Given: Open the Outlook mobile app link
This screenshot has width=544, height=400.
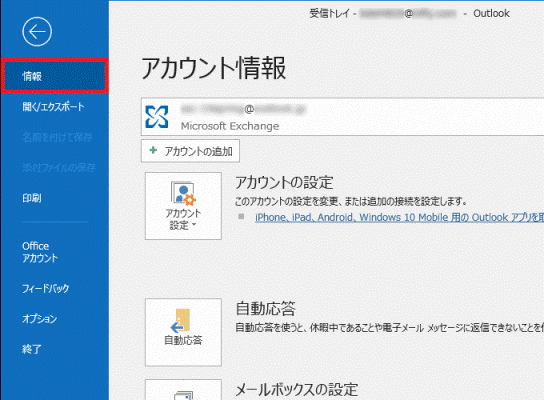Looking at the screenshot, I should pyautogui.click(x=399, y=218).
